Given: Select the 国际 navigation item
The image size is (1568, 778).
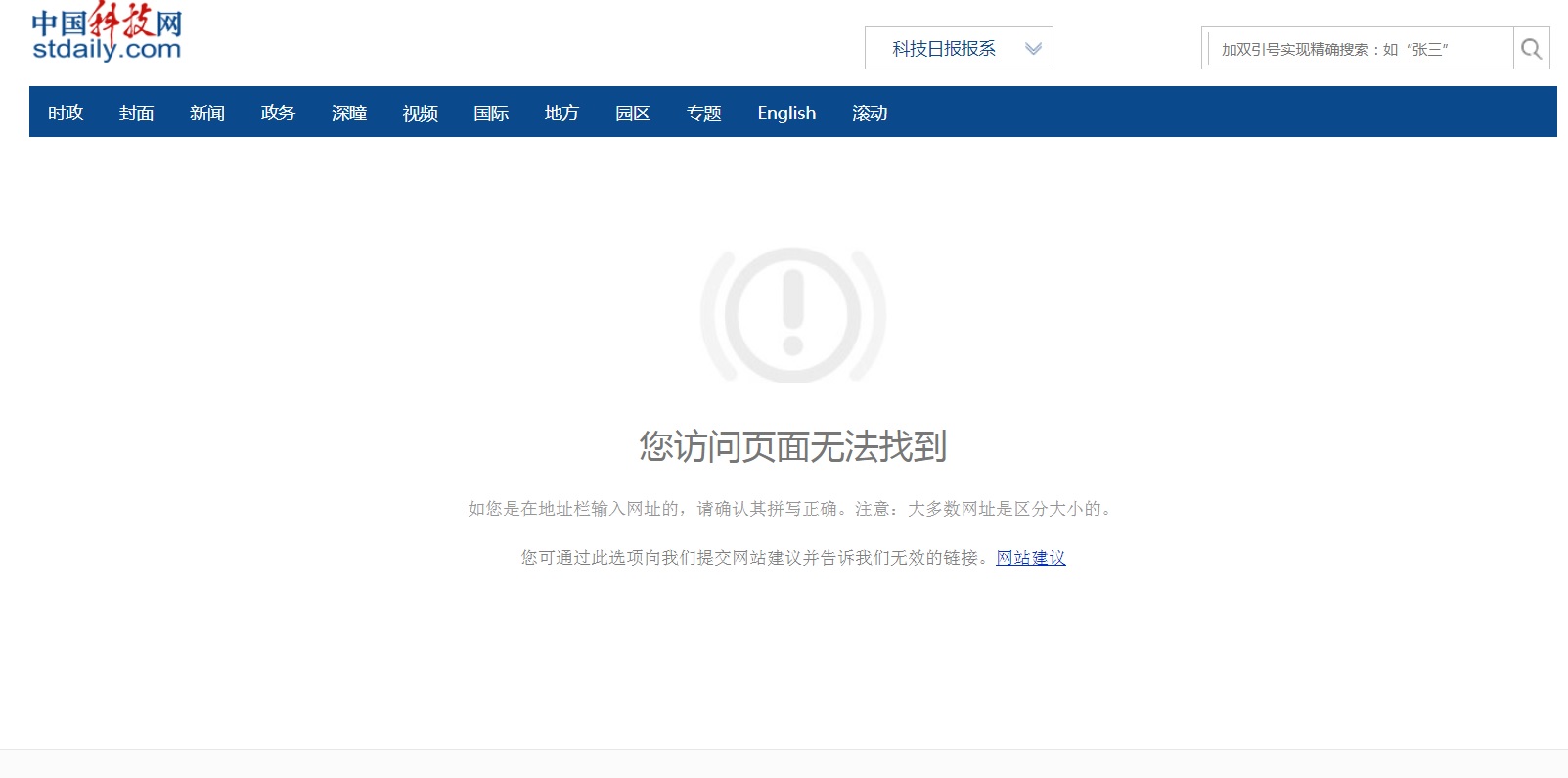Looking at the screenshot, I should click(491, 114).
